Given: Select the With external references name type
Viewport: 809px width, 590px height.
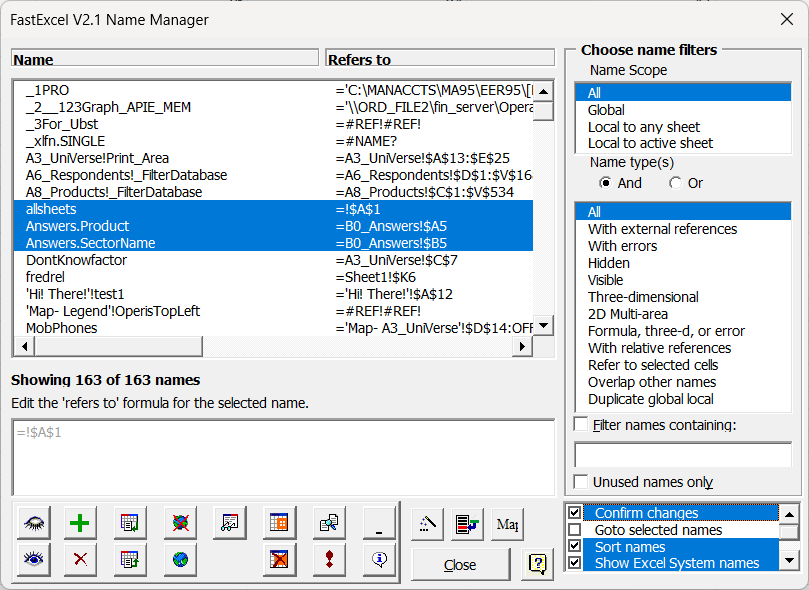Looking at the screenshot, I should 683,229.
